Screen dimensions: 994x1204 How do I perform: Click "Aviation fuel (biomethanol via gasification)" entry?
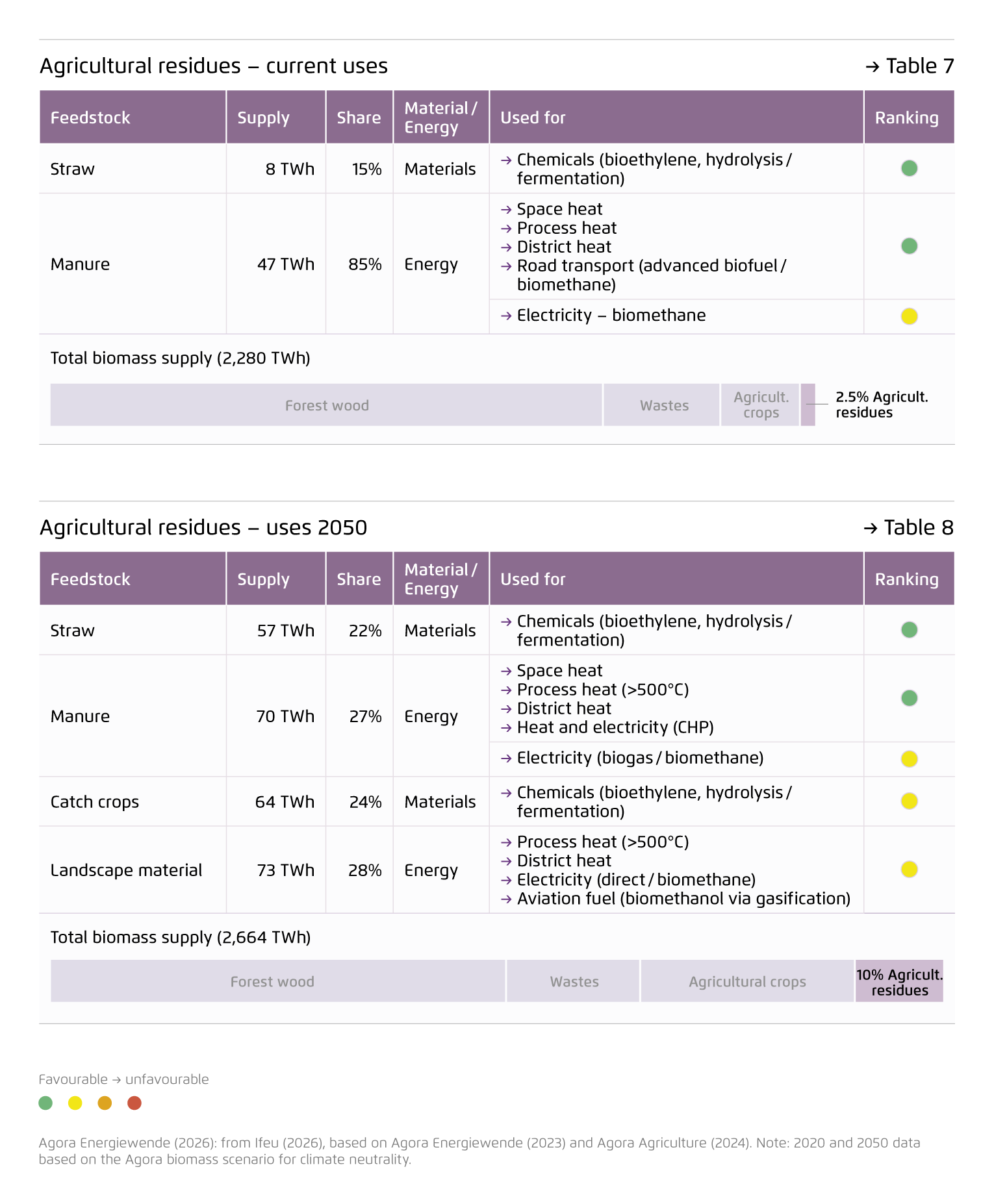coord(676,899)
